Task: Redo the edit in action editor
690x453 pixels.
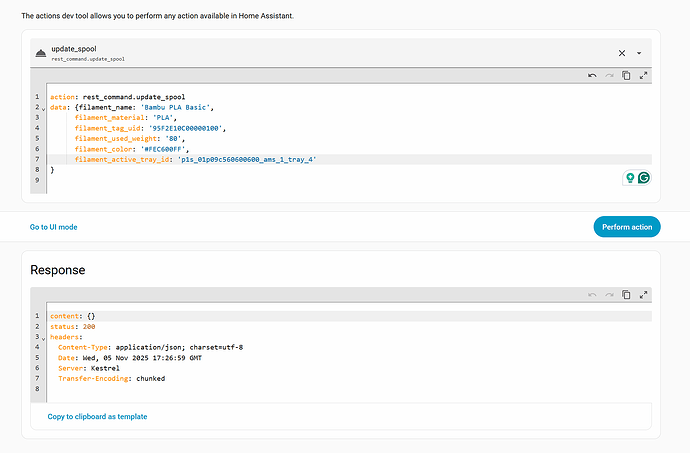Action: coord(608,75)
